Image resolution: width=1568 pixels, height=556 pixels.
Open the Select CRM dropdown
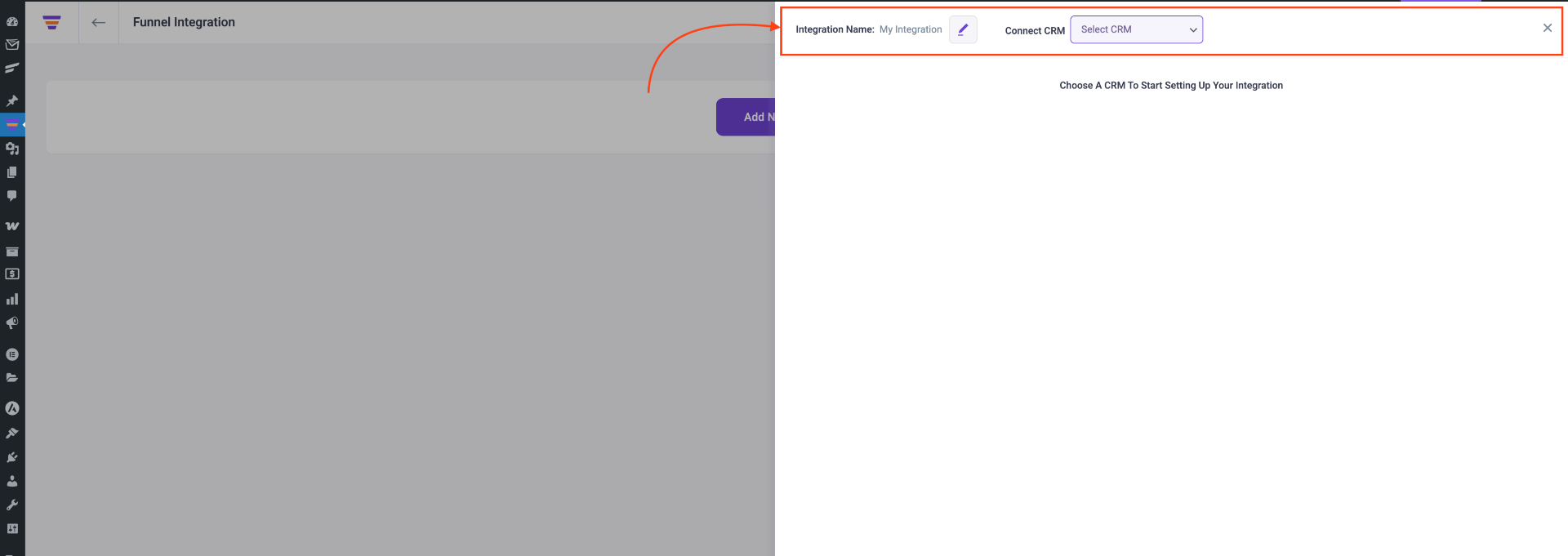point(1136,29)
